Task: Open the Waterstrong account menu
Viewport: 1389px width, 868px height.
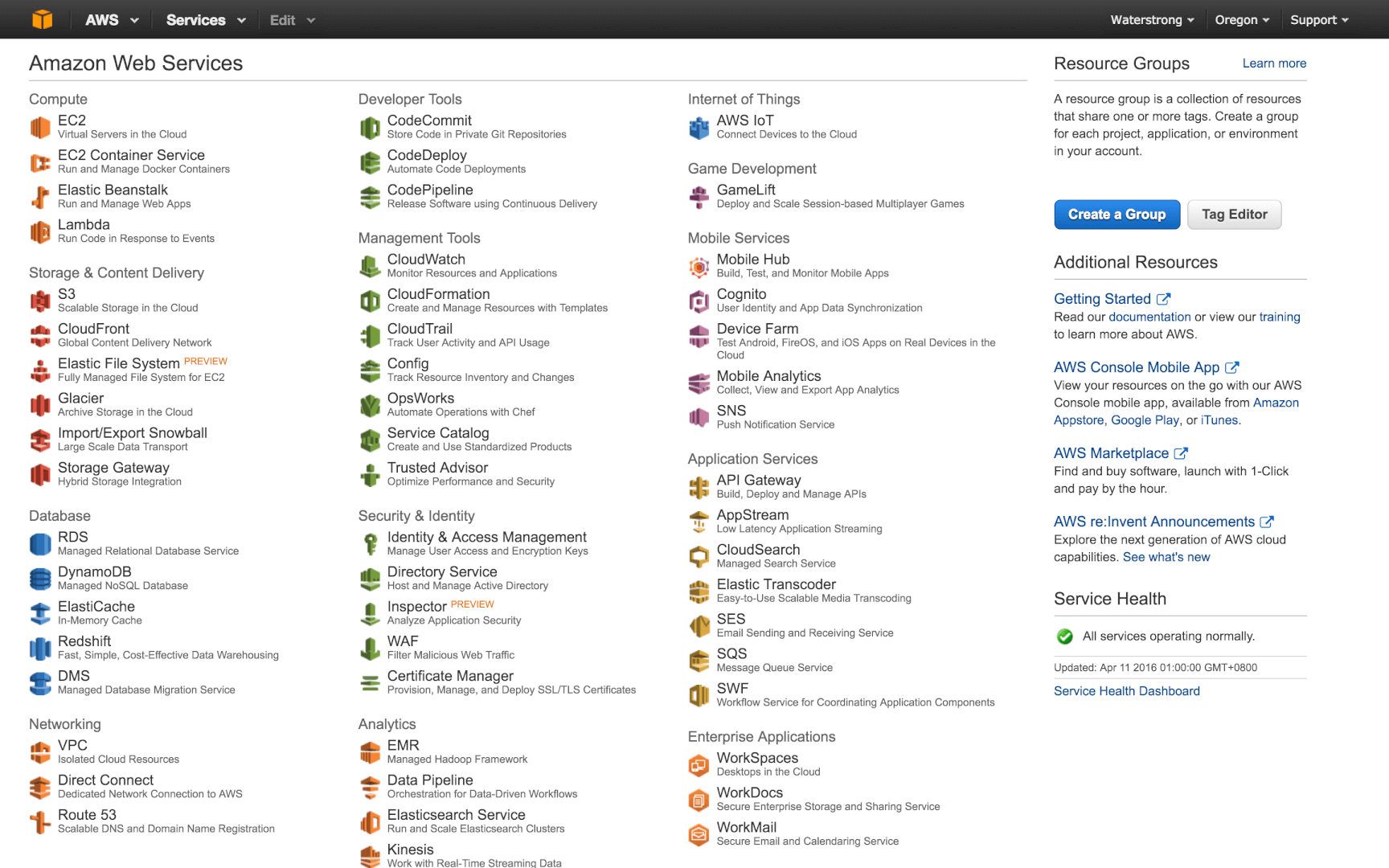Action: coord(1152,20)
